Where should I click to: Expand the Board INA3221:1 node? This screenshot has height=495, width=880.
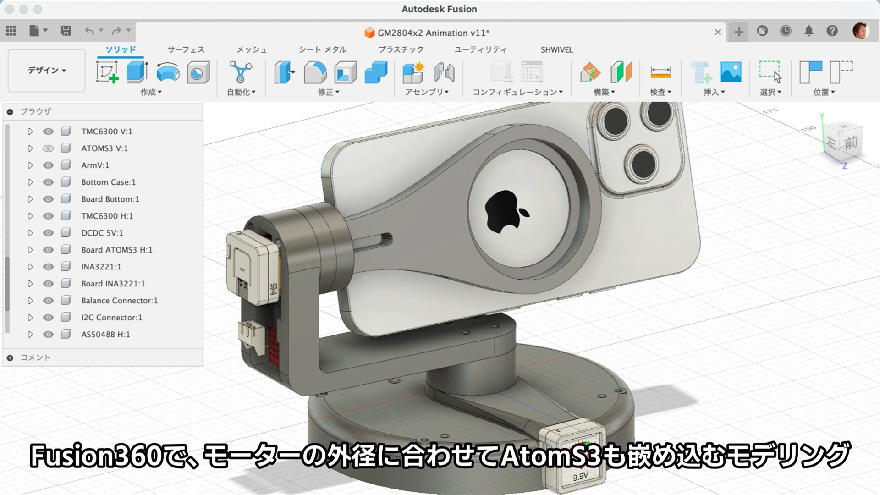click(30, 283)
